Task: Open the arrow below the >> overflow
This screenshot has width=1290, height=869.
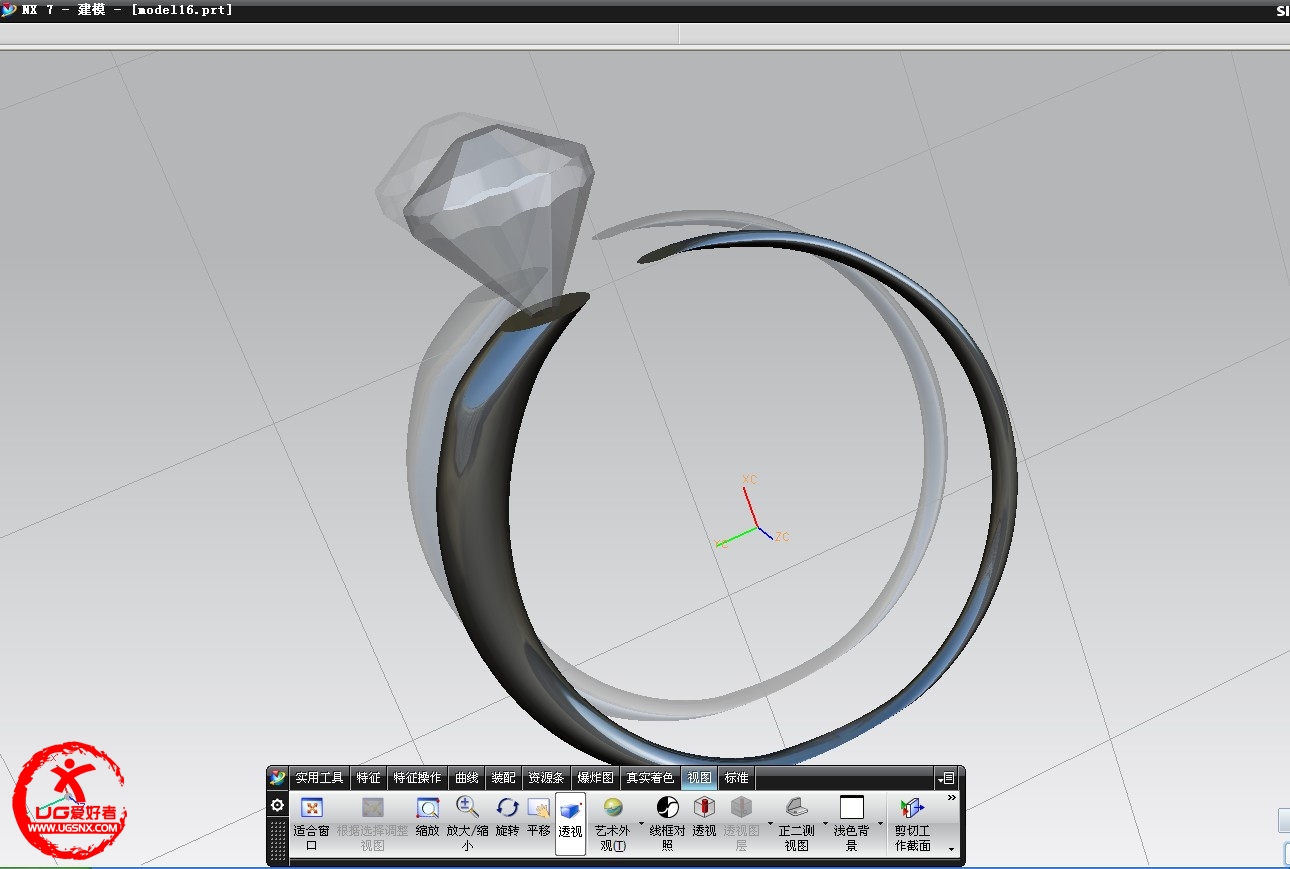Action: coord(952,849)
